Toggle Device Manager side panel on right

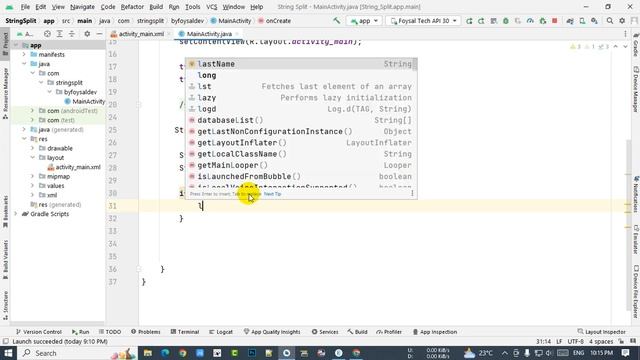(636, 89)
